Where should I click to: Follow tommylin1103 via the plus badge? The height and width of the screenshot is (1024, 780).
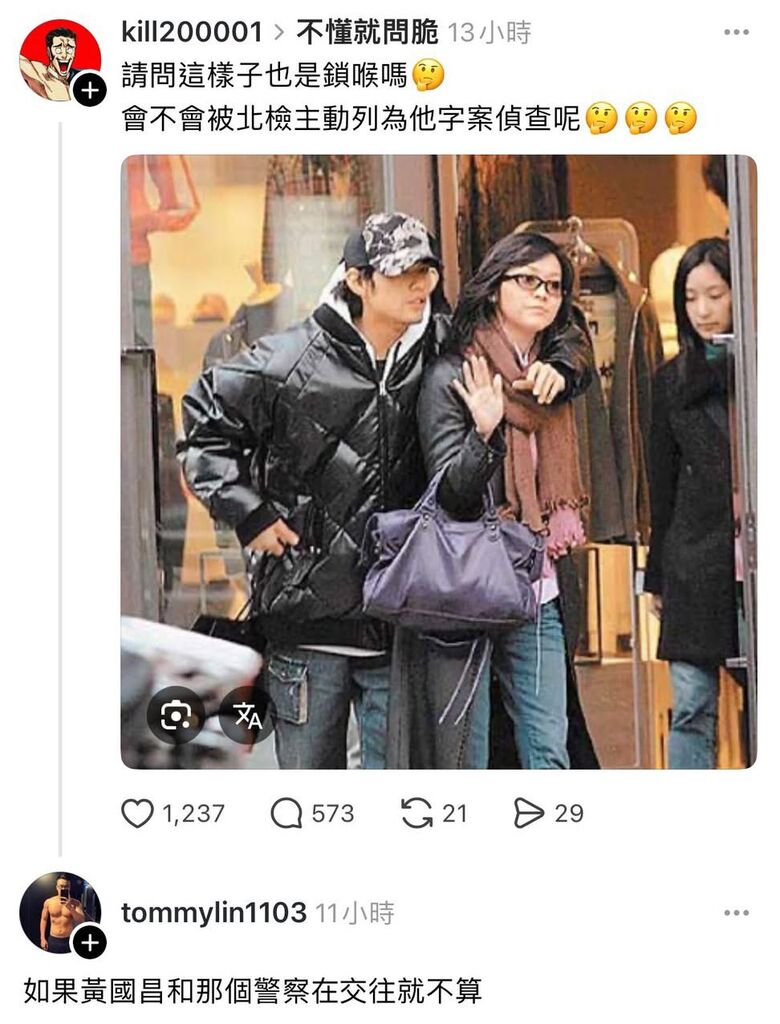89,942
